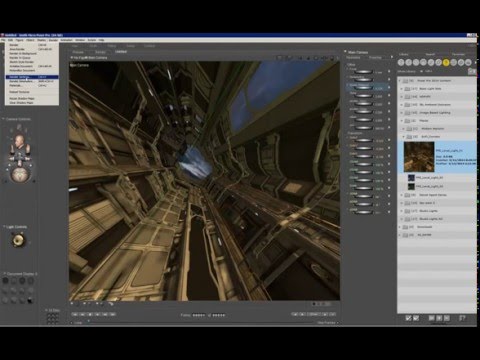480x360 pixels.
Task: Open the Animation menu
Action: (x=66, y=40)
